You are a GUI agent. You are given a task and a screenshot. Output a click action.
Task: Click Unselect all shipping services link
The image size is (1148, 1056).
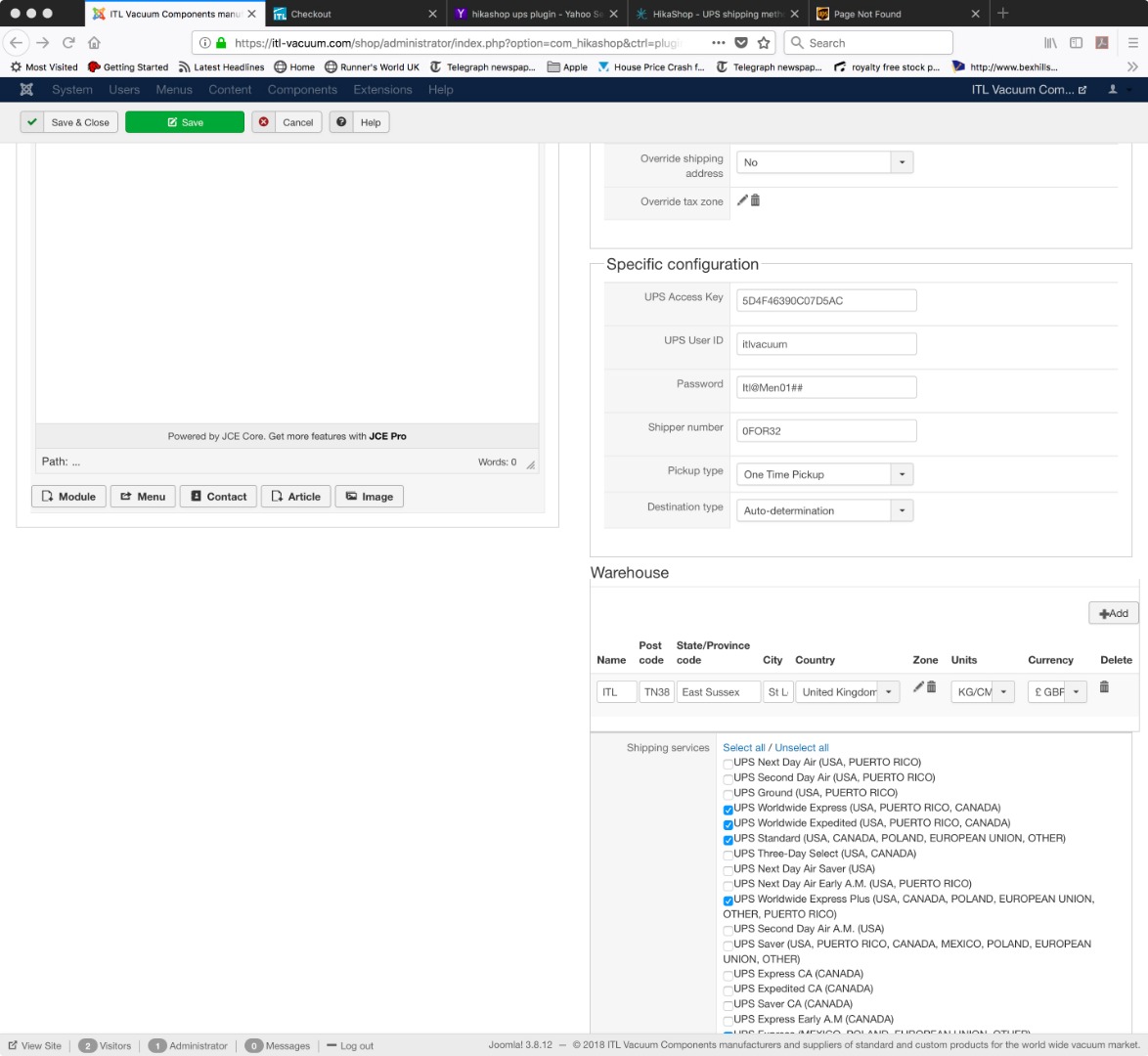click(x=802, y=747)
